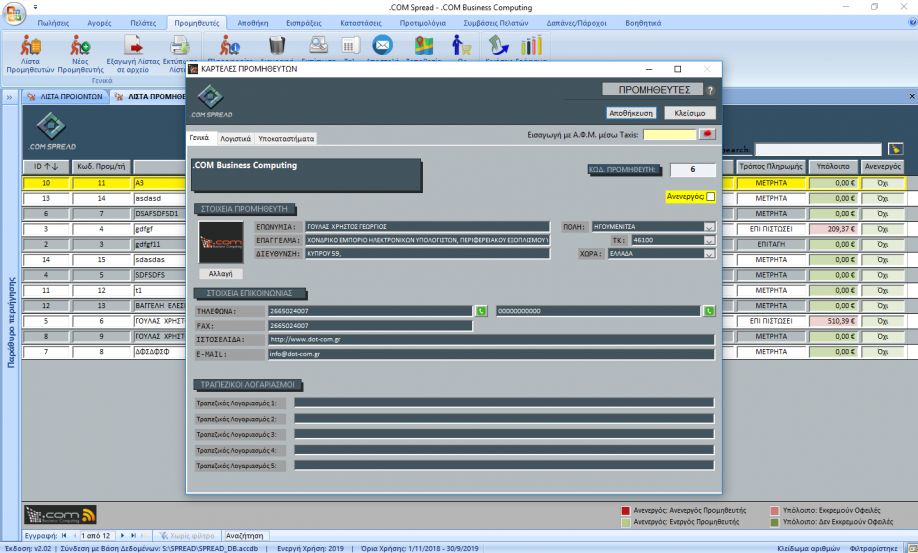Go to the first record in the navigator
The height and width of the screenshot is (553, 918).
click(x=64, y=535)
